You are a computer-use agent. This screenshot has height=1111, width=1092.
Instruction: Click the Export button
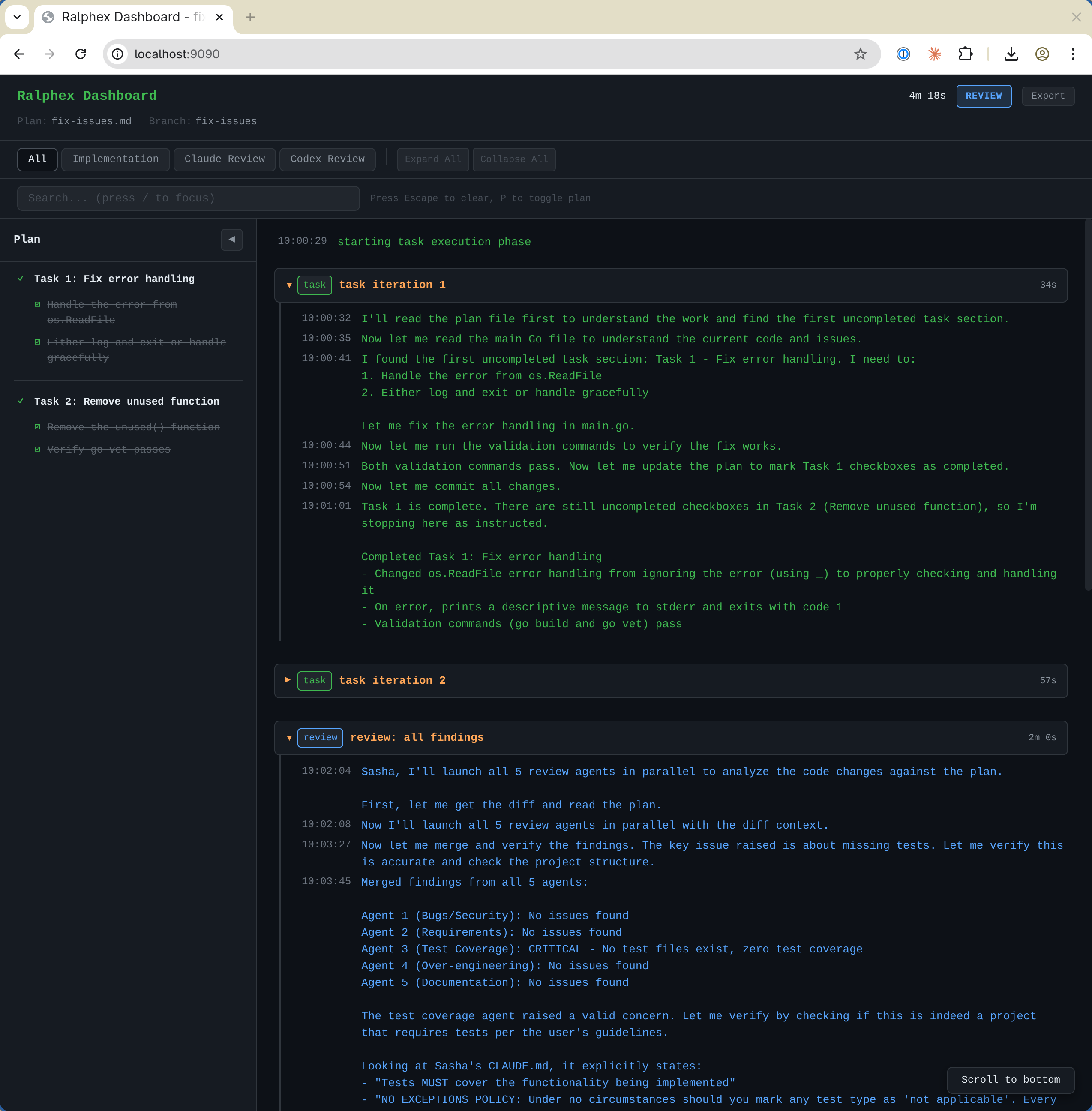(x=1048, y=96)
